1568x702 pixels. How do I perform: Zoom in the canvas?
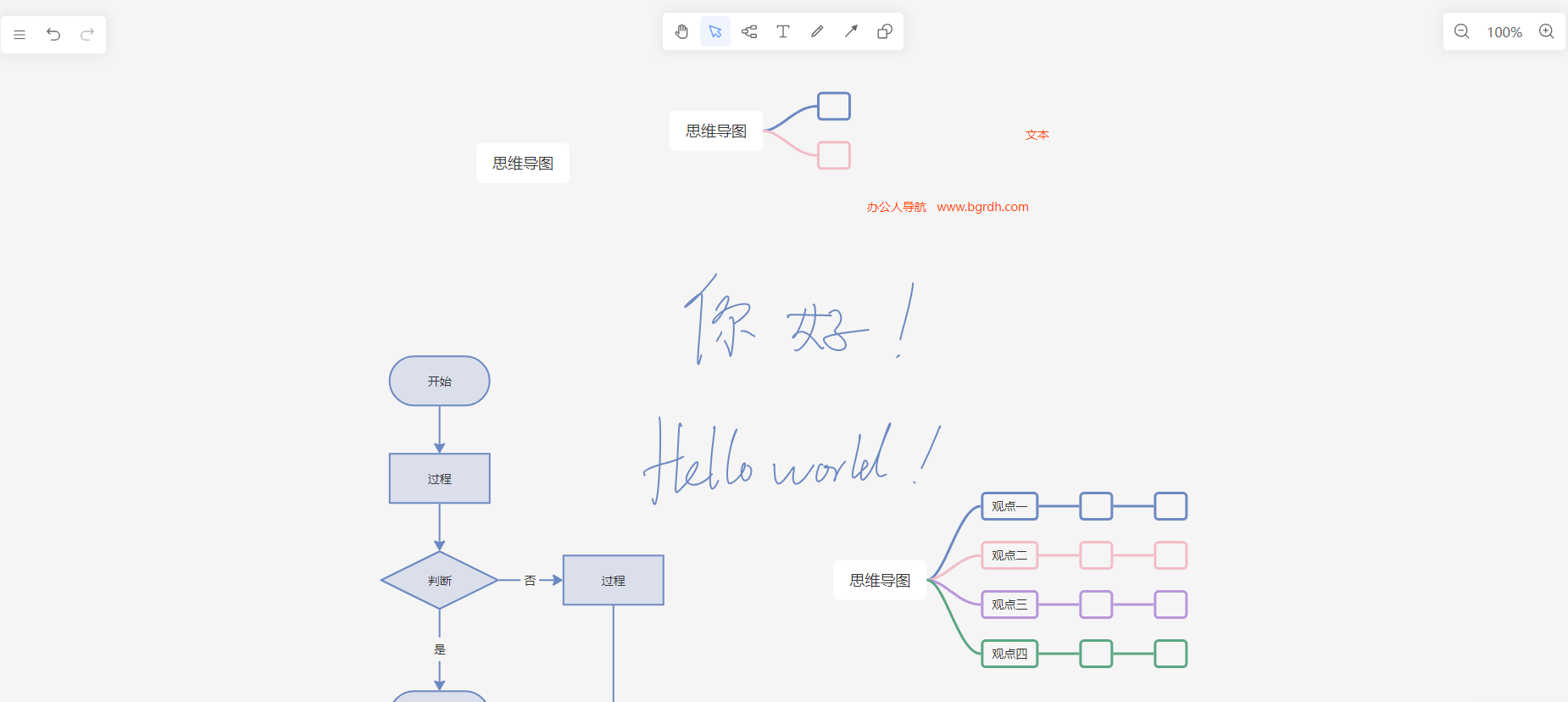coord(1547,31)
